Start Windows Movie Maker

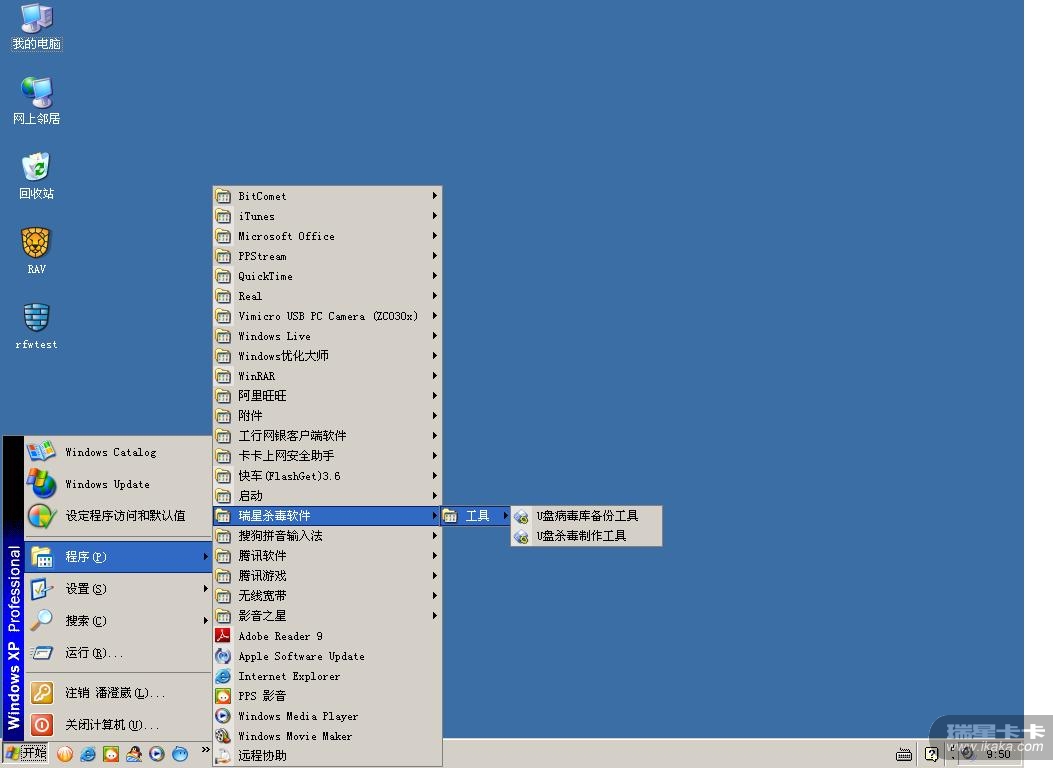[x=328, y=736]
